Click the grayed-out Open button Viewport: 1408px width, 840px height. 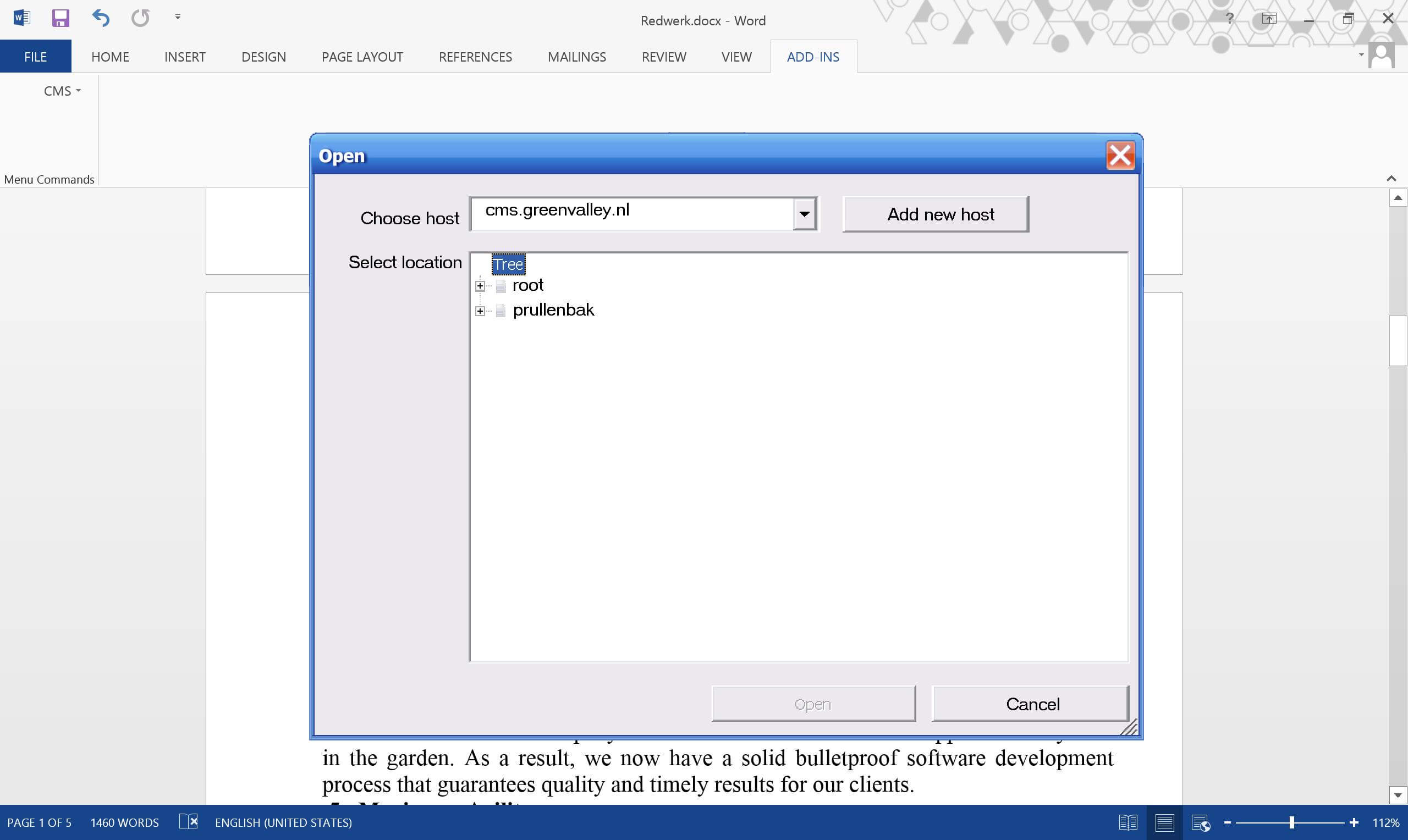click(813, 704)
